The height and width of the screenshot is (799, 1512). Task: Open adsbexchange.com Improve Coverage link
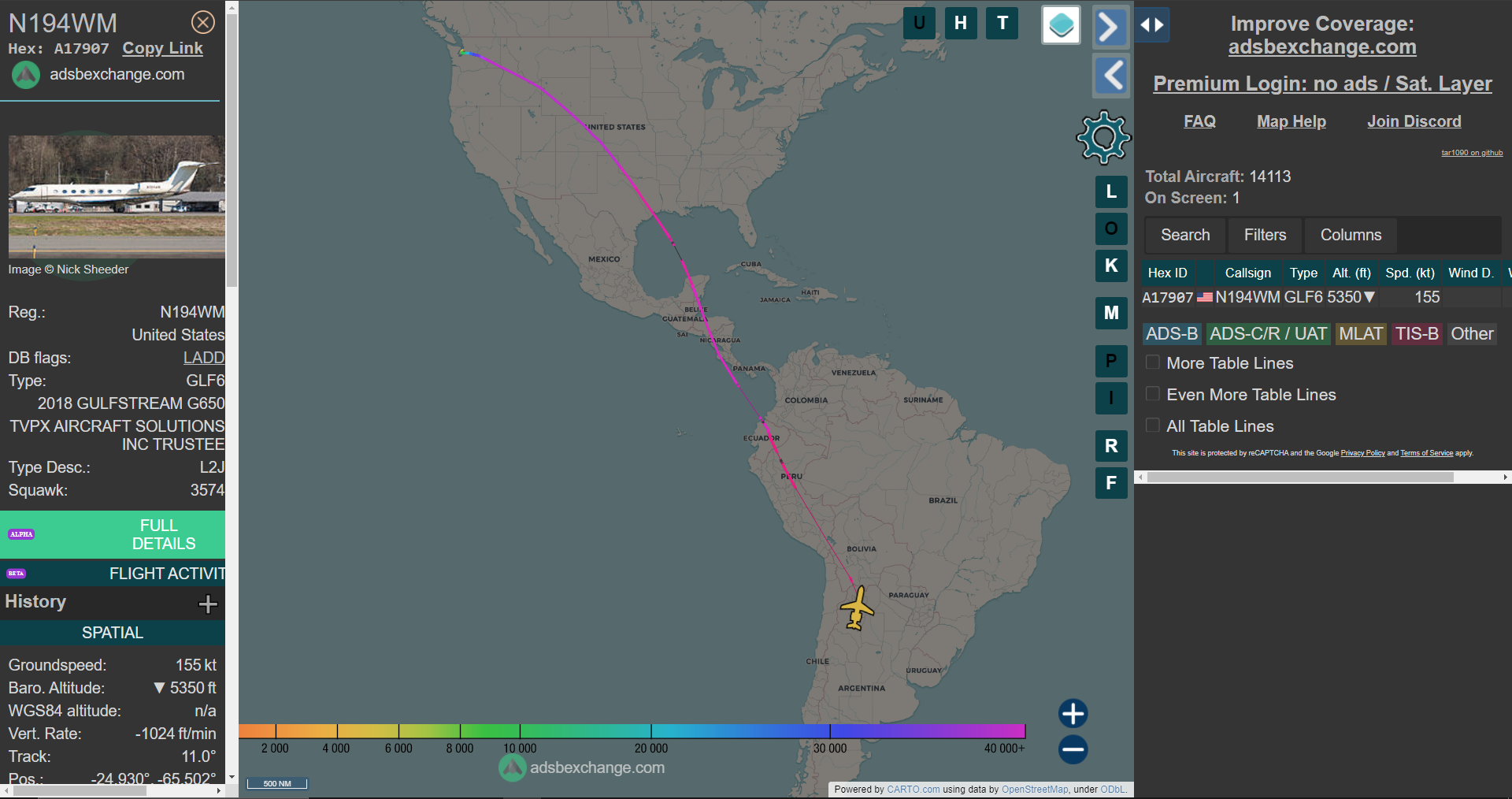(1322, 47)
